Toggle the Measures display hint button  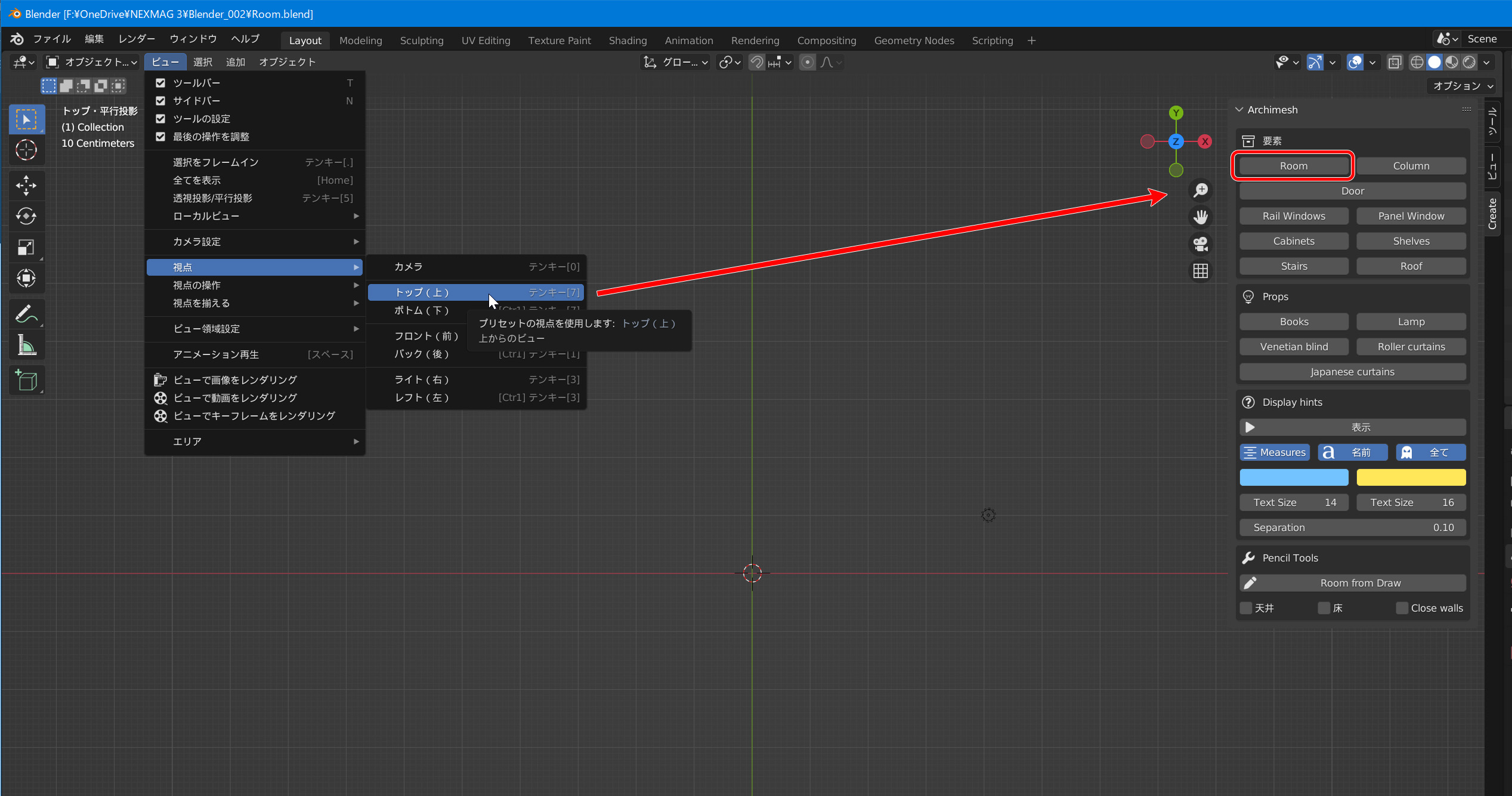1275,452
